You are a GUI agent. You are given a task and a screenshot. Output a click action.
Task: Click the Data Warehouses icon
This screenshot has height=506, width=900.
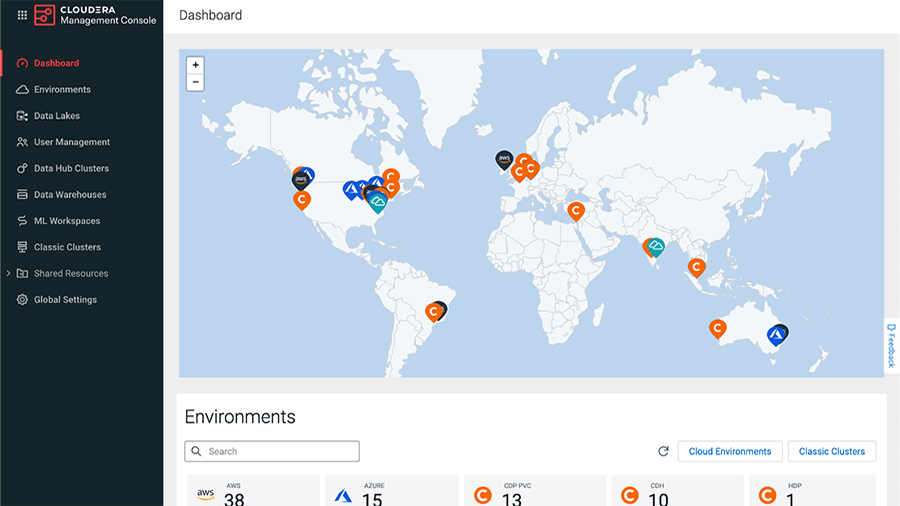tap(22, 194)
